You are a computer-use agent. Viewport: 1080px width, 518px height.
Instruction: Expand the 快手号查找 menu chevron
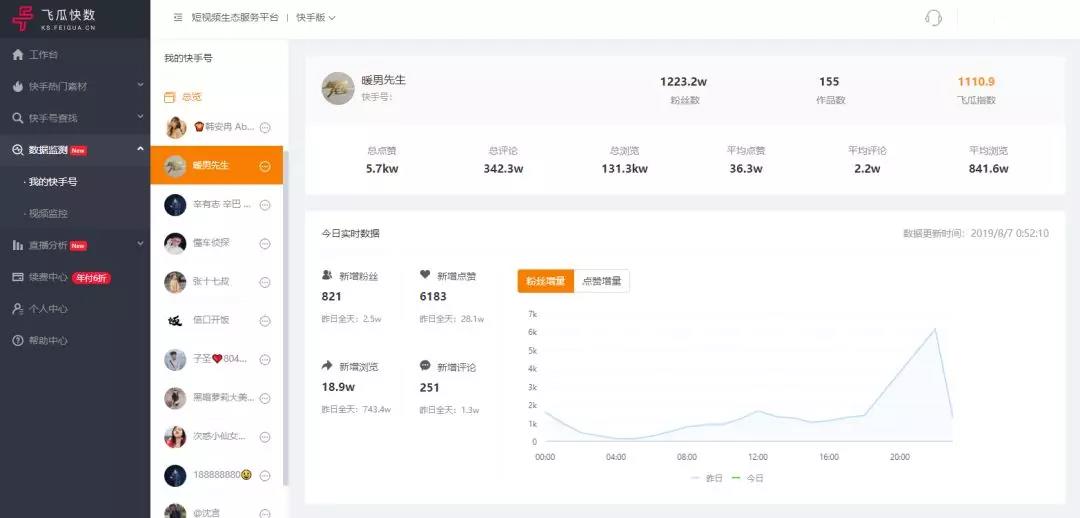pyautogui.click(x=141, y=116)
